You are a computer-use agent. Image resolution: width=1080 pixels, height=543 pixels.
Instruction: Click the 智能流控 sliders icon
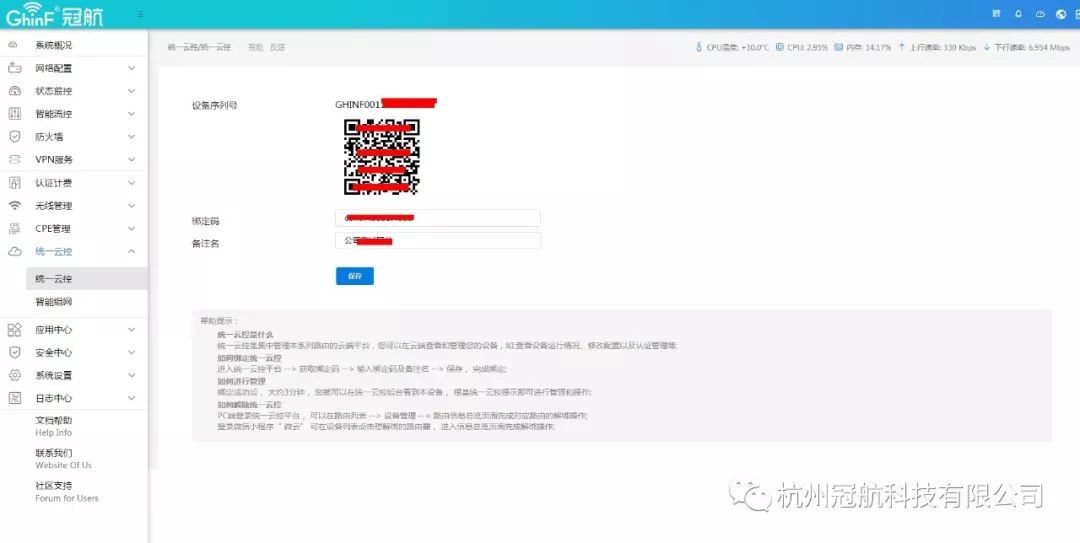(x=14, y=114)
